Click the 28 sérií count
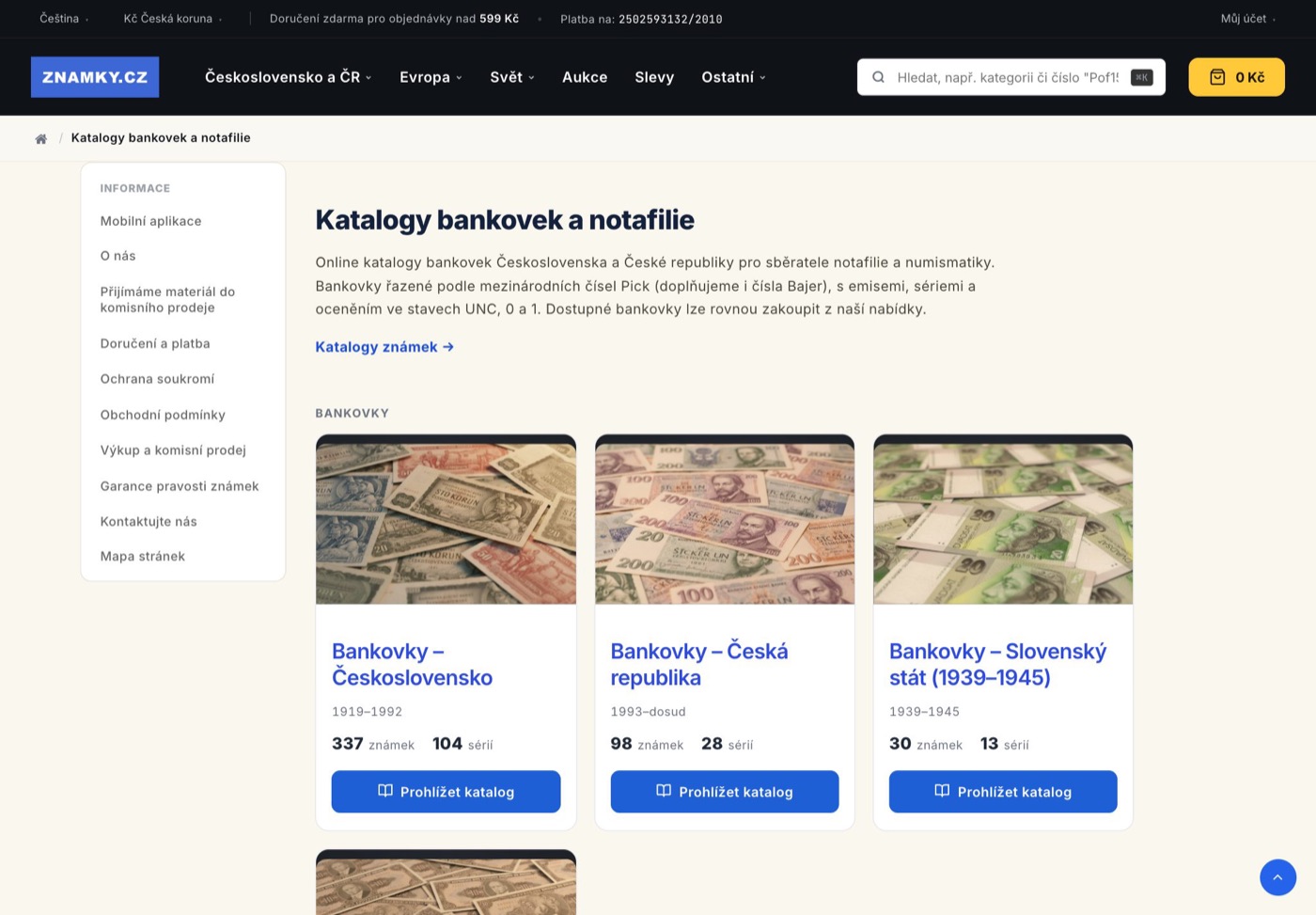The image size is (1316, 915). pyautogui.click(x=728, y=744)
